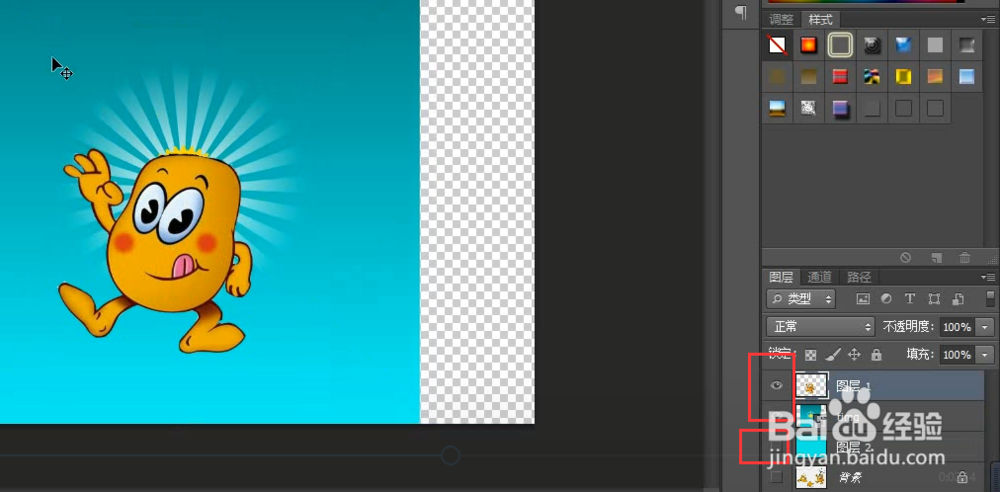1000x492 pixels.
Task: Open the 填充 fill slider arrow
Action: click(x=986, y=355)
